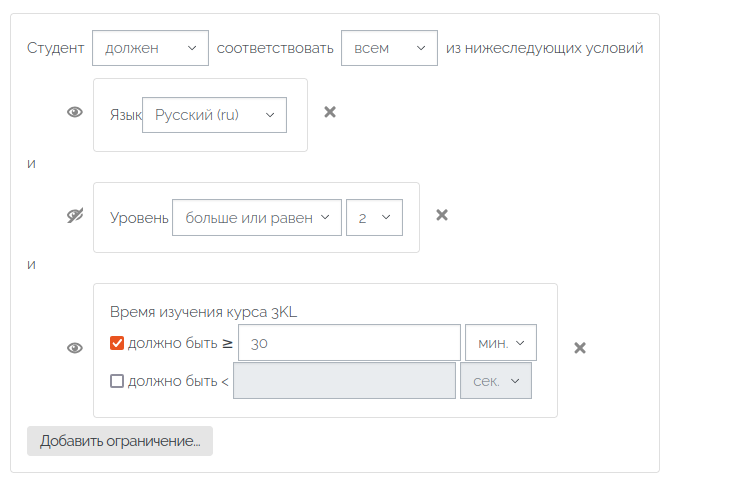Image resolution: width=731 pixels, height=482 pixels.
Task: Click the empty maximum time field
Action: 345,381
